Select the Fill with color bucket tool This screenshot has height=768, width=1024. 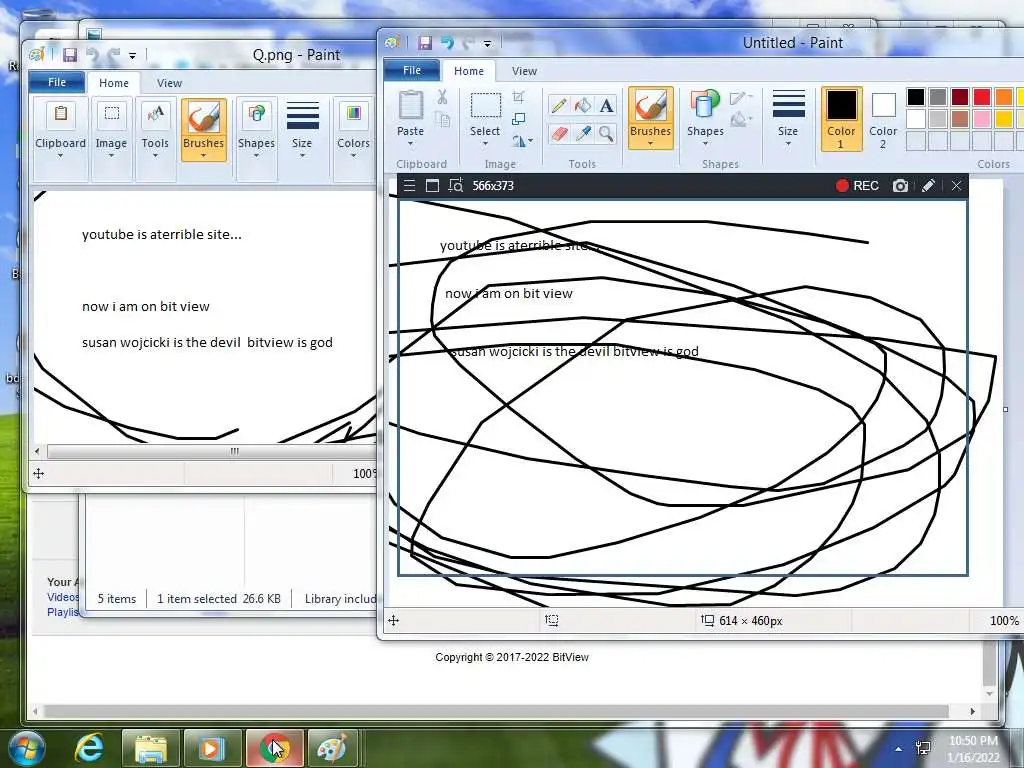pyautogui.click(x=583, y=105)
